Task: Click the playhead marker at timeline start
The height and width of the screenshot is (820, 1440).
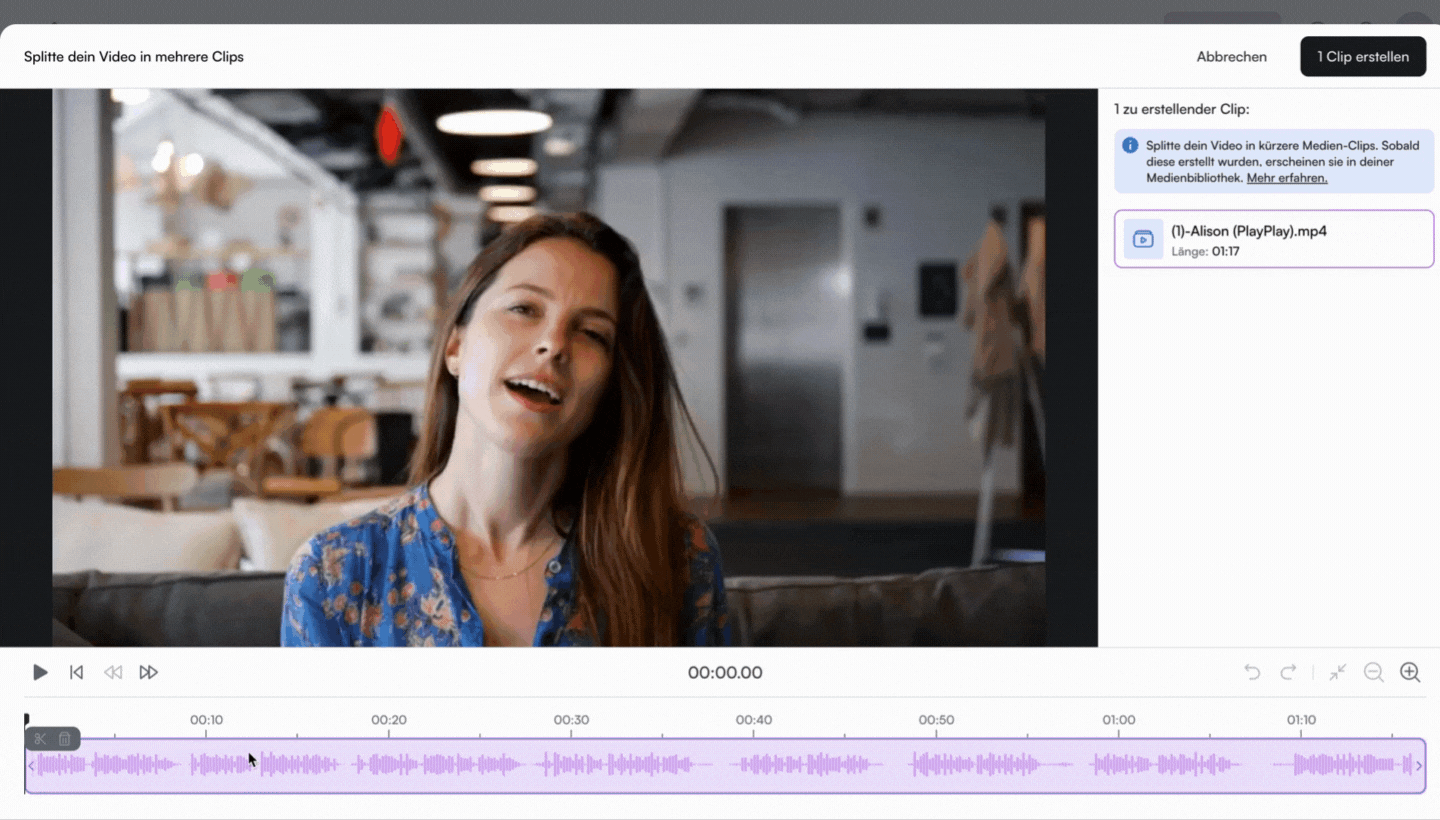Action: [26, 719]
